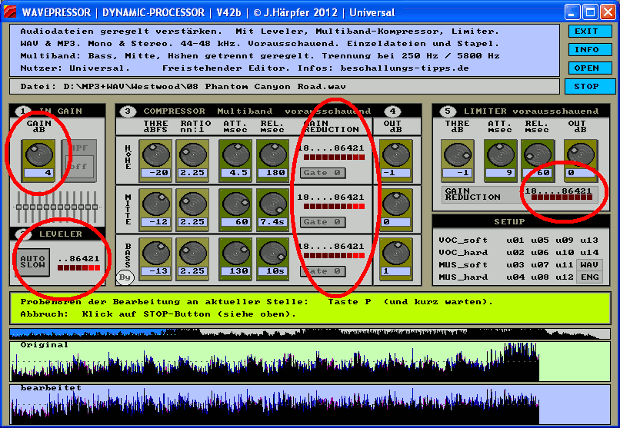Click the Höhe attack knob showing 4.5
620x428 pixels.
point(236,155)
